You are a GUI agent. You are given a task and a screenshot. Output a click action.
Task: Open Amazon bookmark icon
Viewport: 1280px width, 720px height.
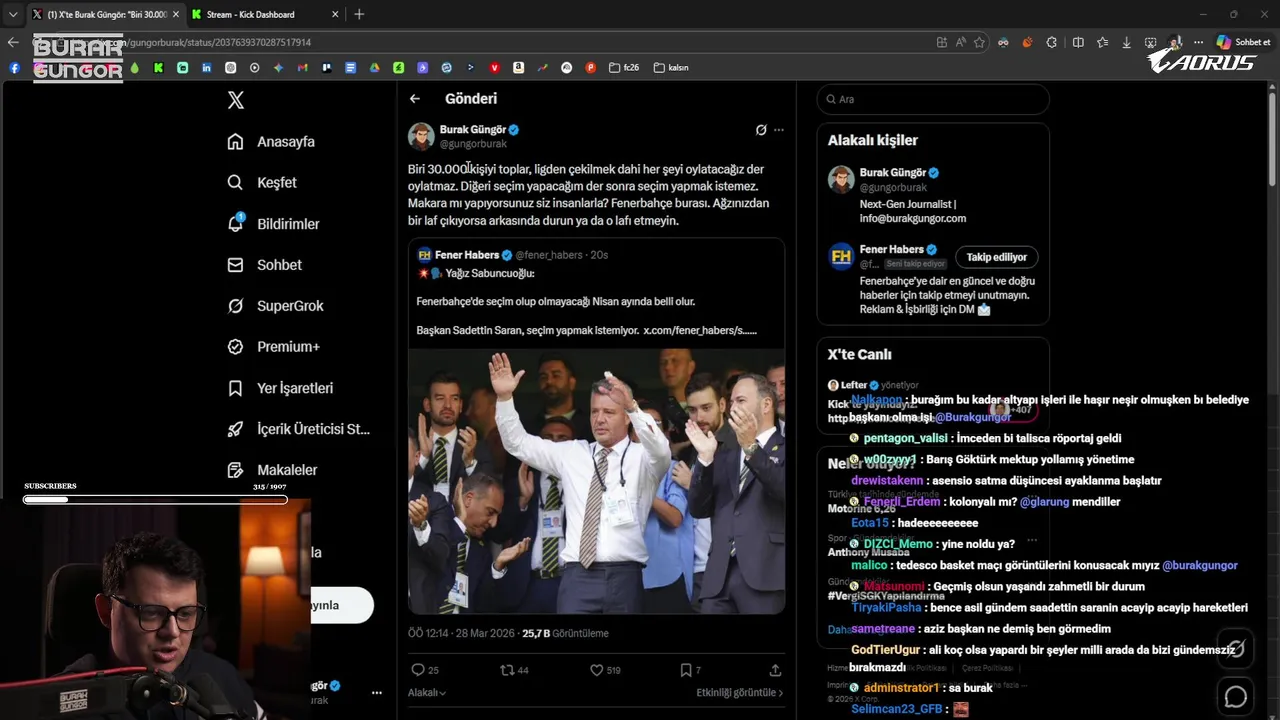click(x=518, y=68)
